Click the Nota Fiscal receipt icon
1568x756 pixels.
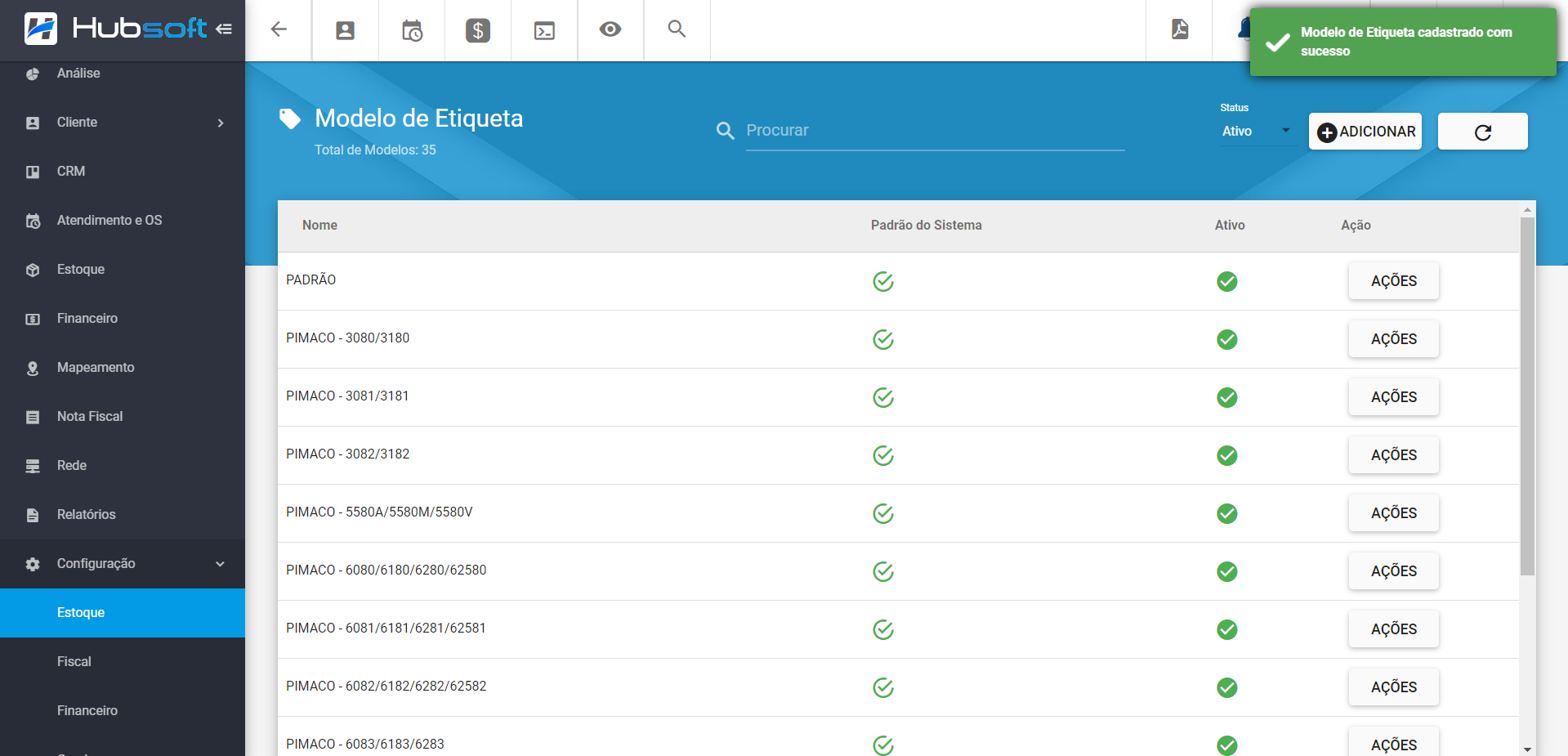click(33, 417)
